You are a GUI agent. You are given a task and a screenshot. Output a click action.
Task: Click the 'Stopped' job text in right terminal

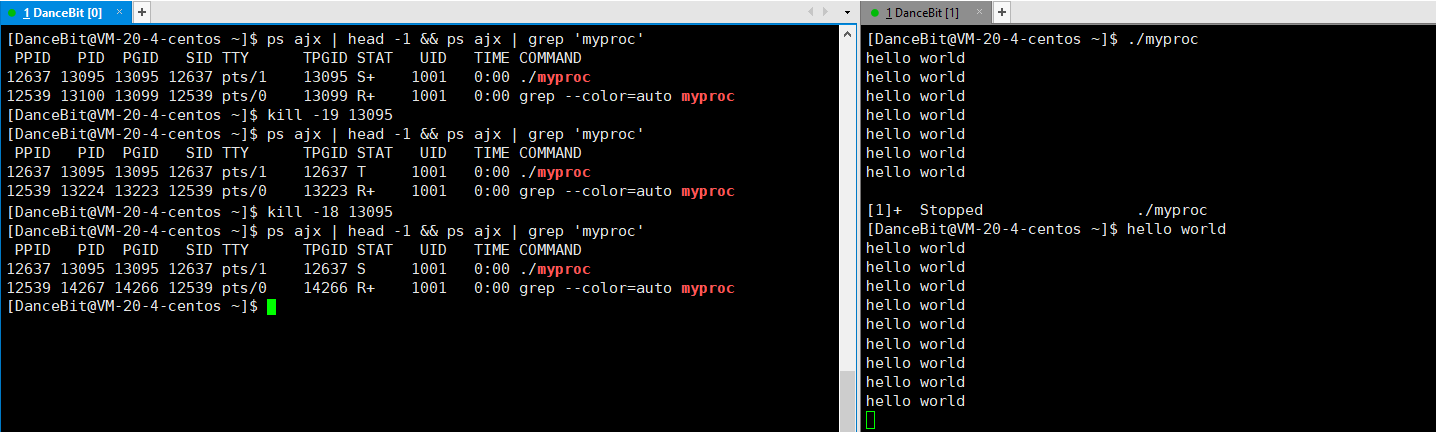tap(951, 211)
